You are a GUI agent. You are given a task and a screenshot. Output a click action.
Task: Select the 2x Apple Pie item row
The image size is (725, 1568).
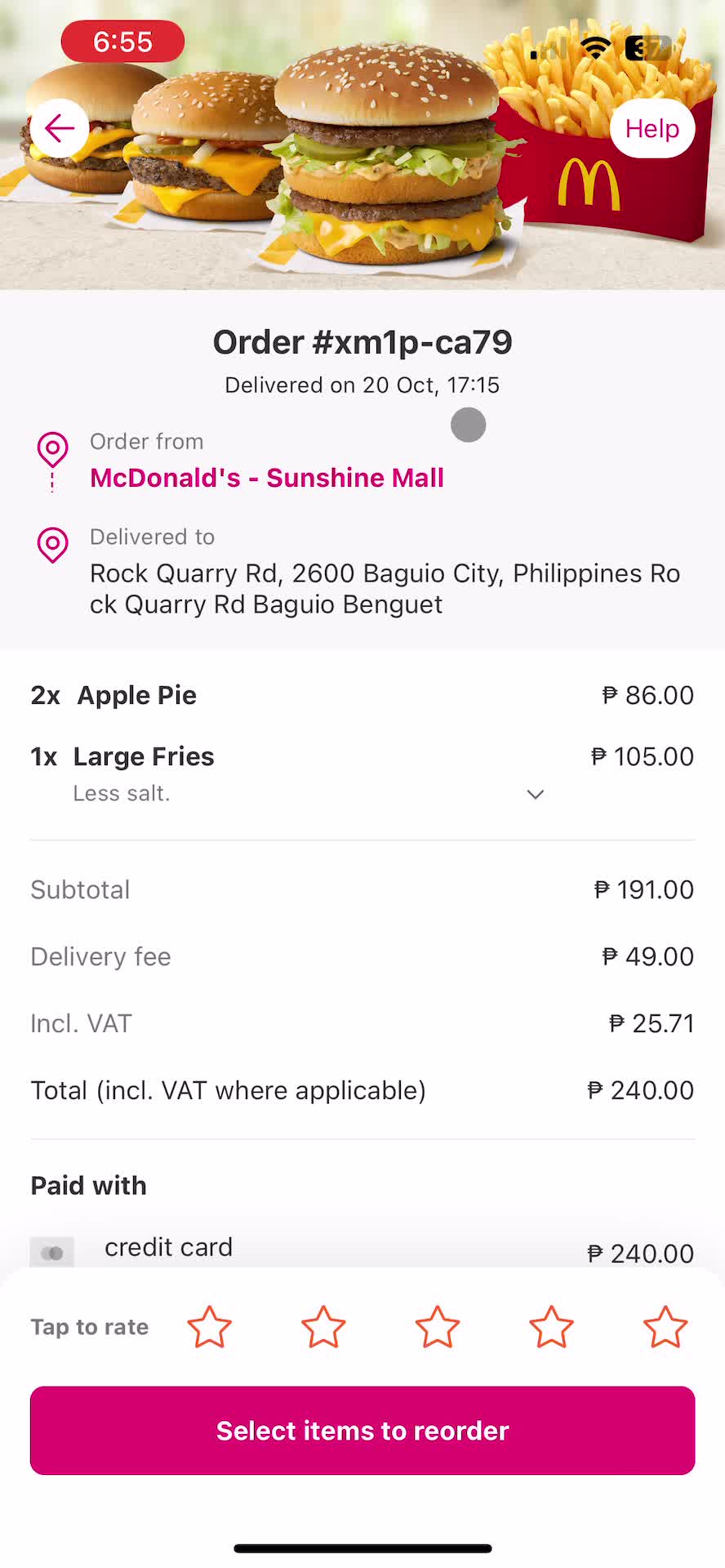coord(362,695)
